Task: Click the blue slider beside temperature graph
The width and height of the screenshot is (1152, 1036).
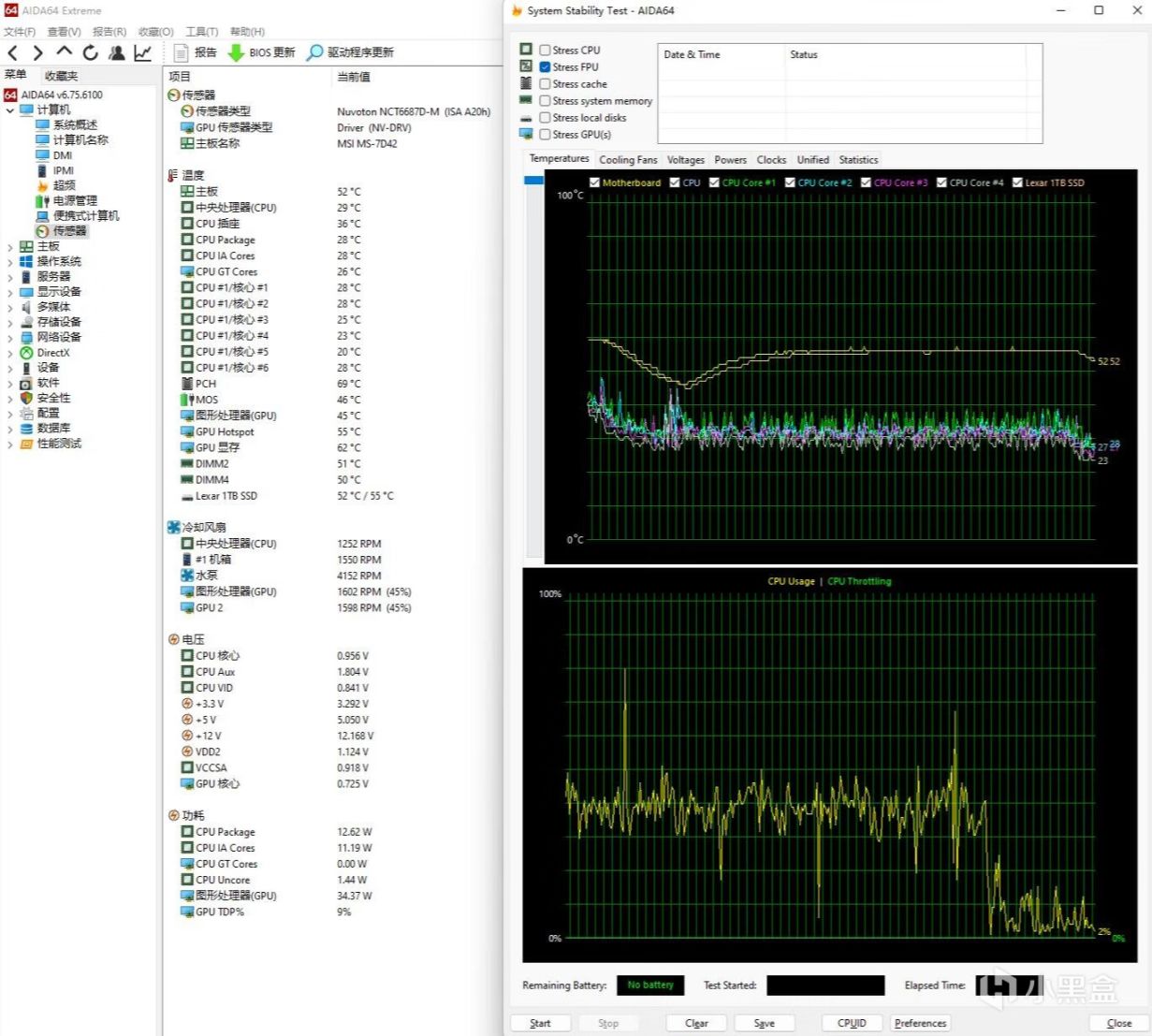Action: coord(533,181)
